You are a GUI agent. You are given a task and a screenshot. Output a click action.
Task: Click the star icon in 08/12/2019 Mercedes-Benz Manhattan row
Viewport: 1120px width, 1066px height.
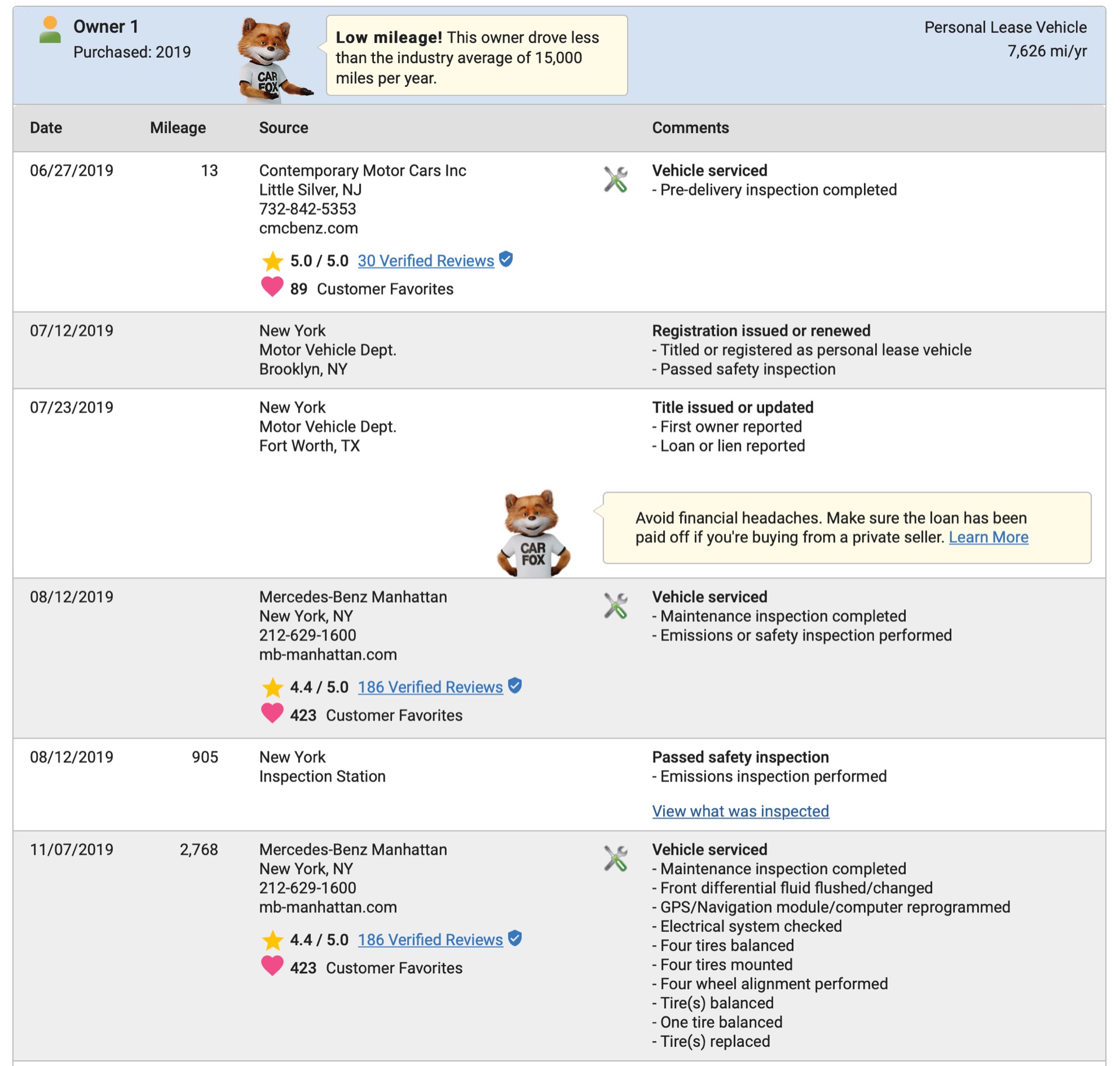[272, 688]
